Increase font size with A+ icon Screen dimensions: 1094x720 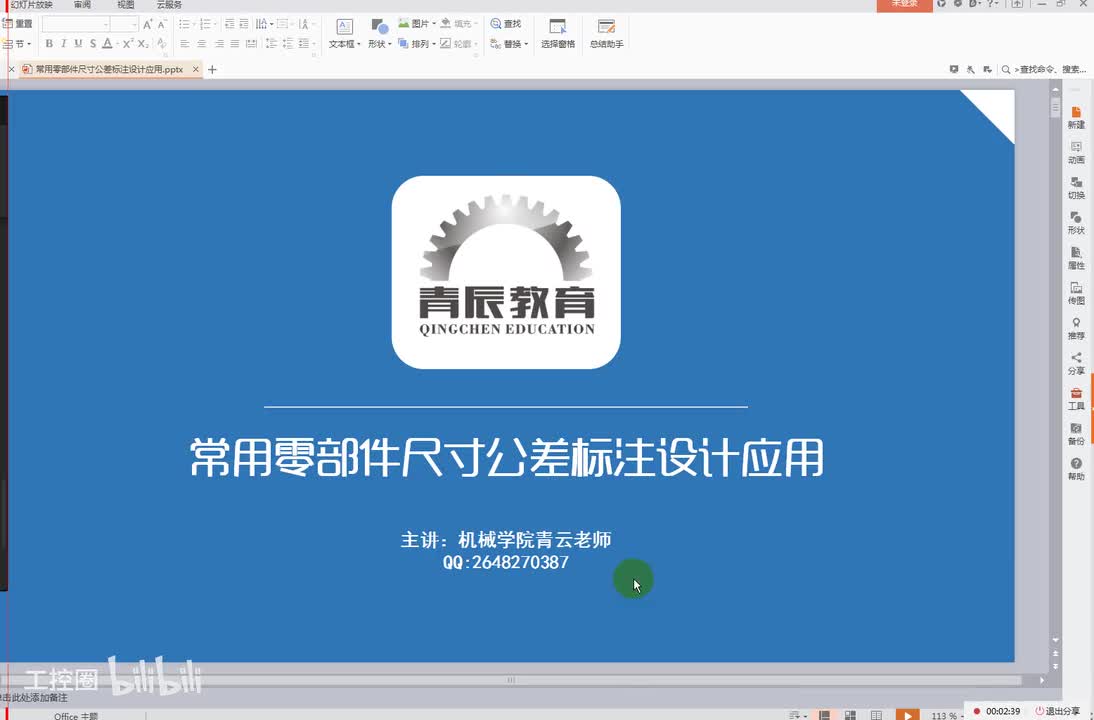[147, 24]
